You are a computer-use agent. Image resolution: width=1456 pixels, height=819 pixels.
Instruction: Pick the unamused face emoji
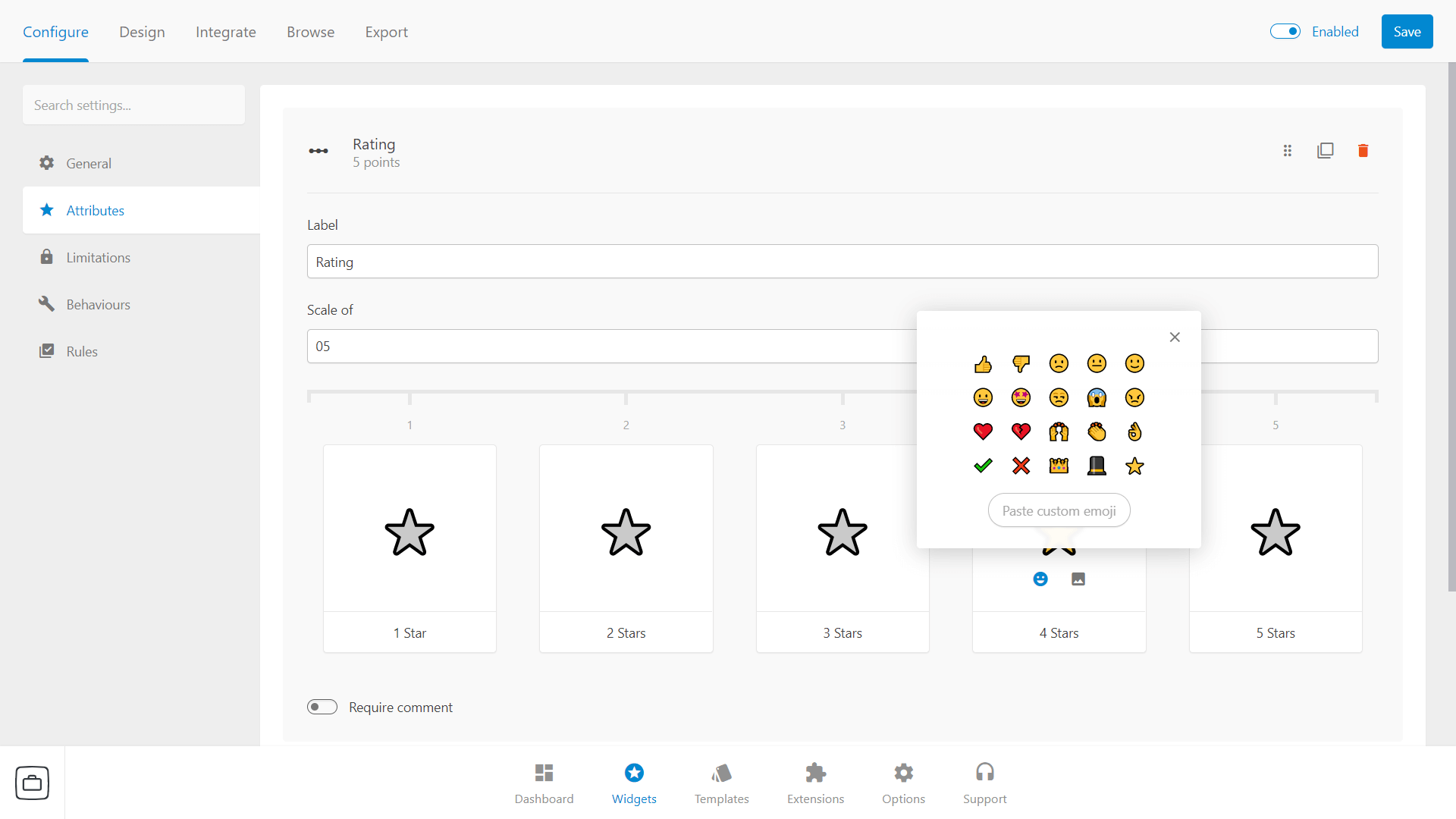(x=1059, y=398)
